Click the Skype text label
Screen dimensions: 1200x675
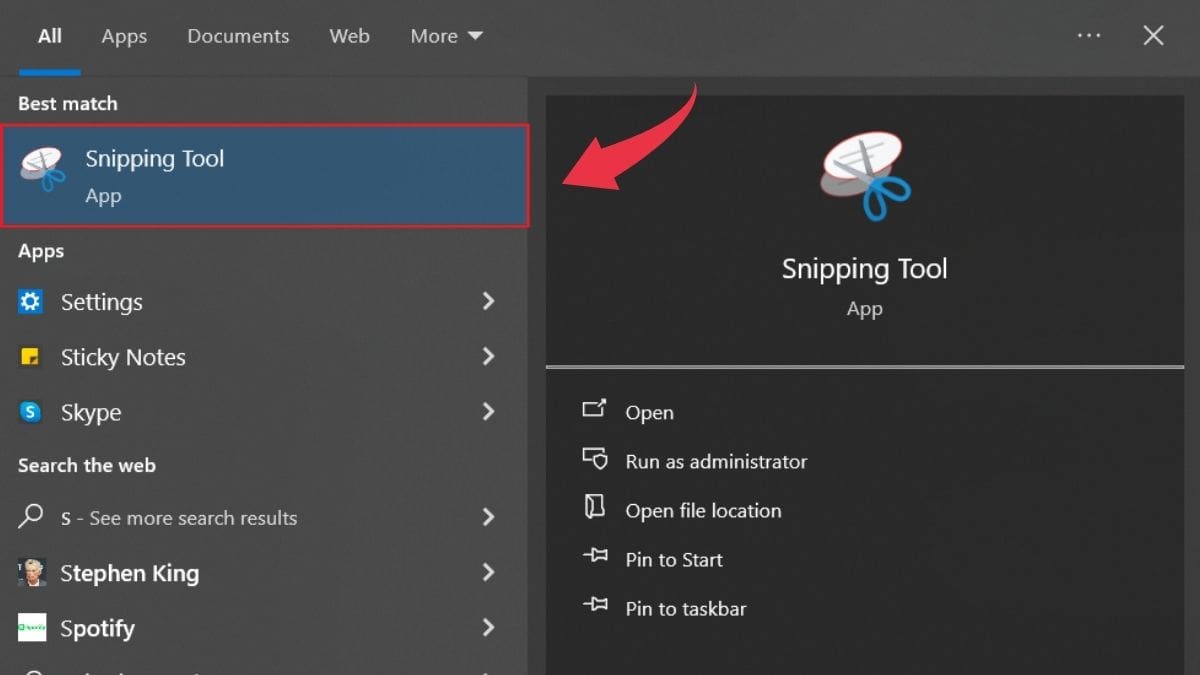(x=91, y=413)
